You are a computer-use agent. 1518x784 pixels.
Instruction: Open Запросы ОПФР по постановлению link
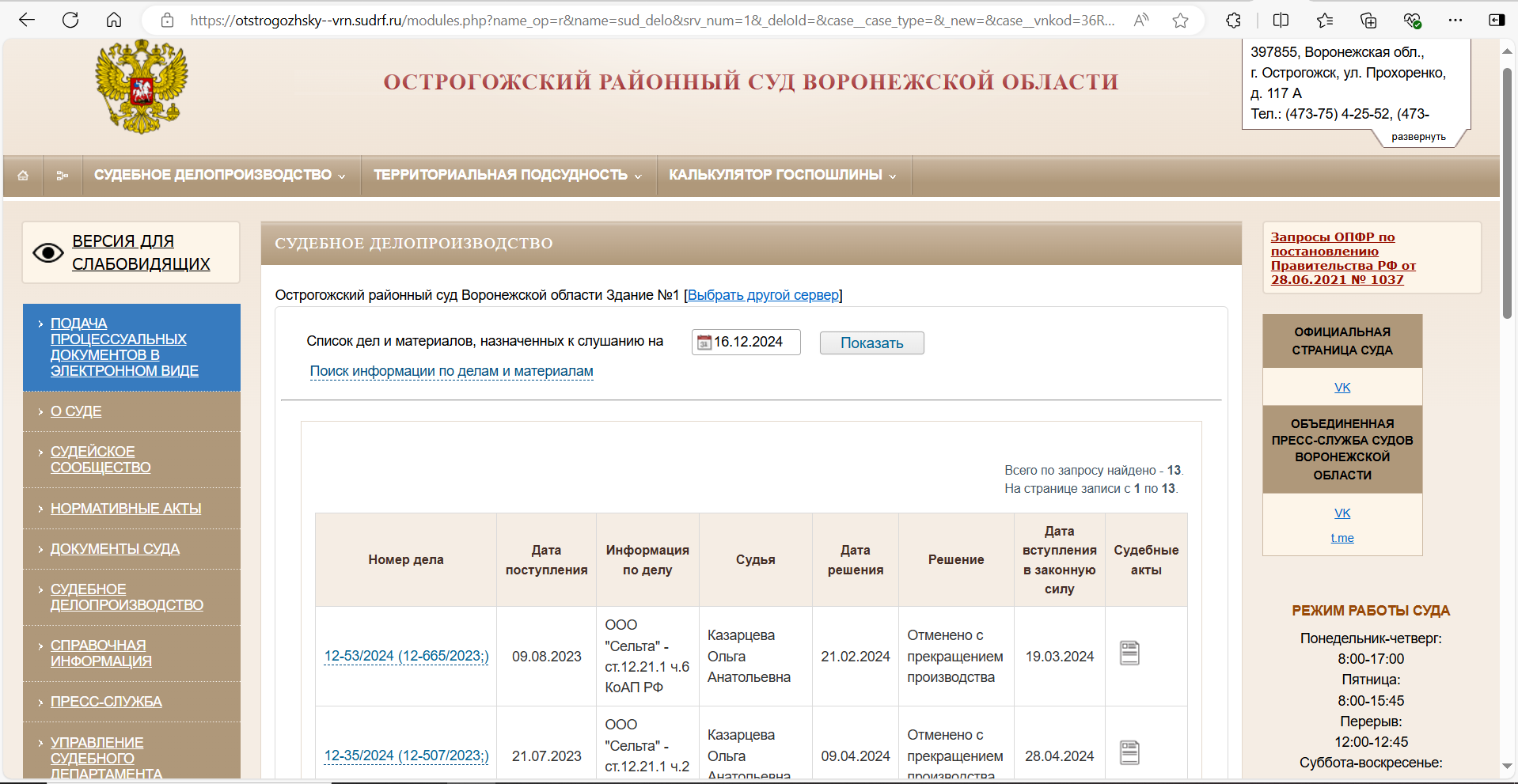point(1343,258)
